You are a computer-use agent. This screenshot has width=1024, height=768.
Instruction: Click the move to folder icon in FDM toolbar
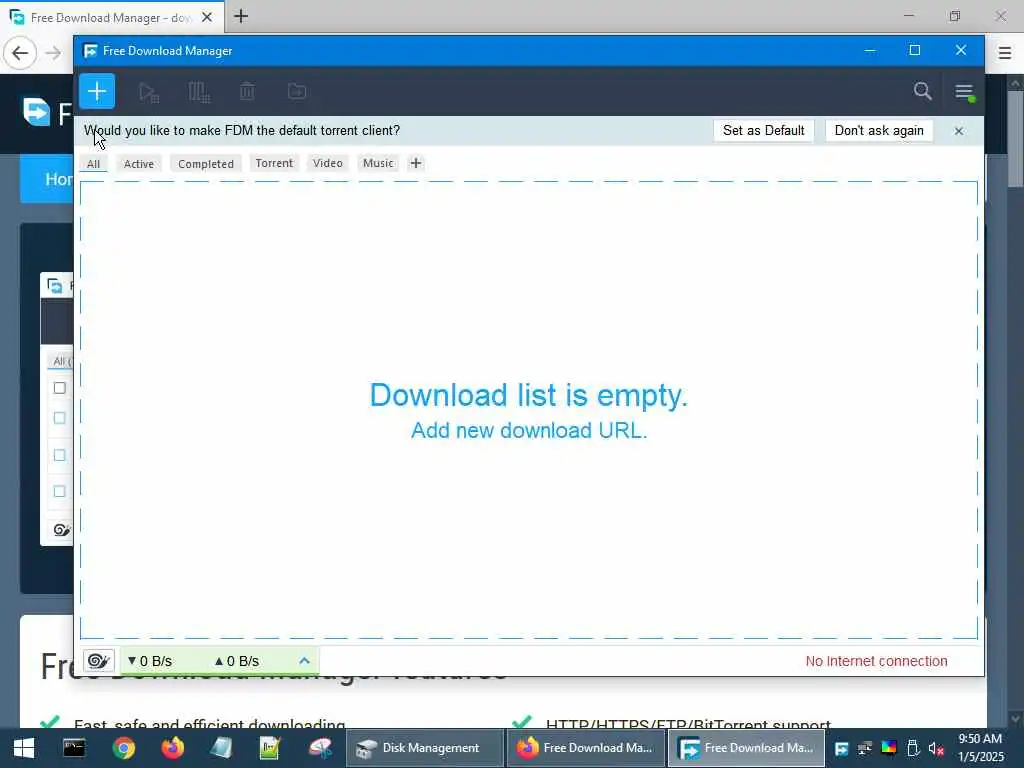pyautogui.click(x=297, y=91)
